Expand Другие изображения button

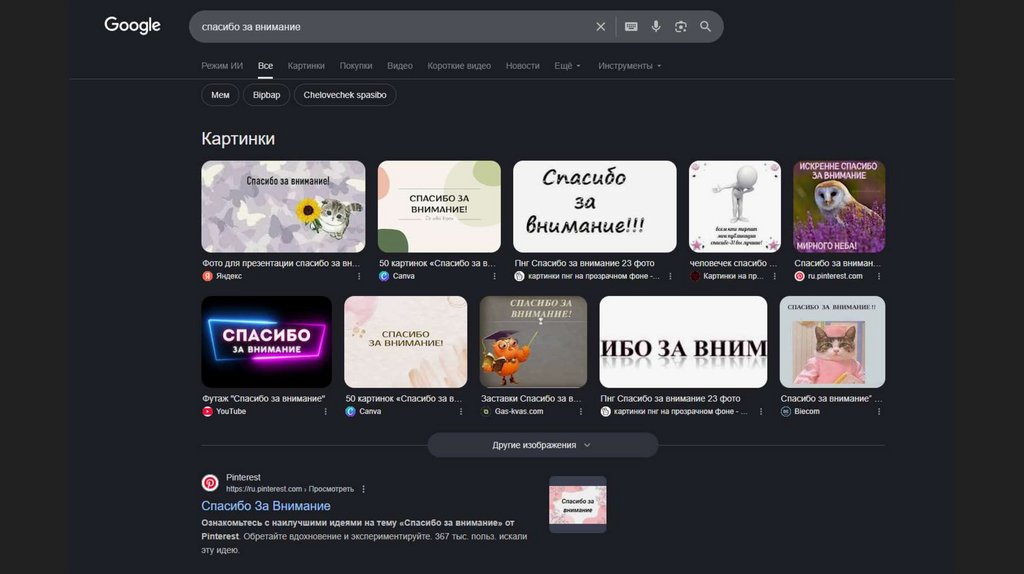(x=543, y=445)
